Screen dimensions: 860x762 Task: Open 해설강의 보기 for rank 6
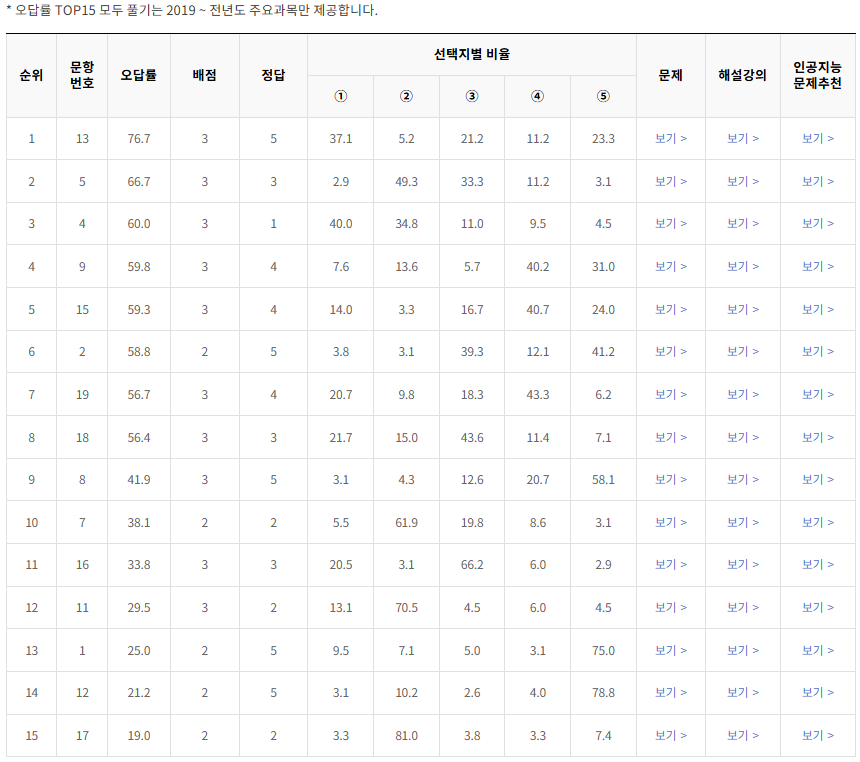[743, 351]
